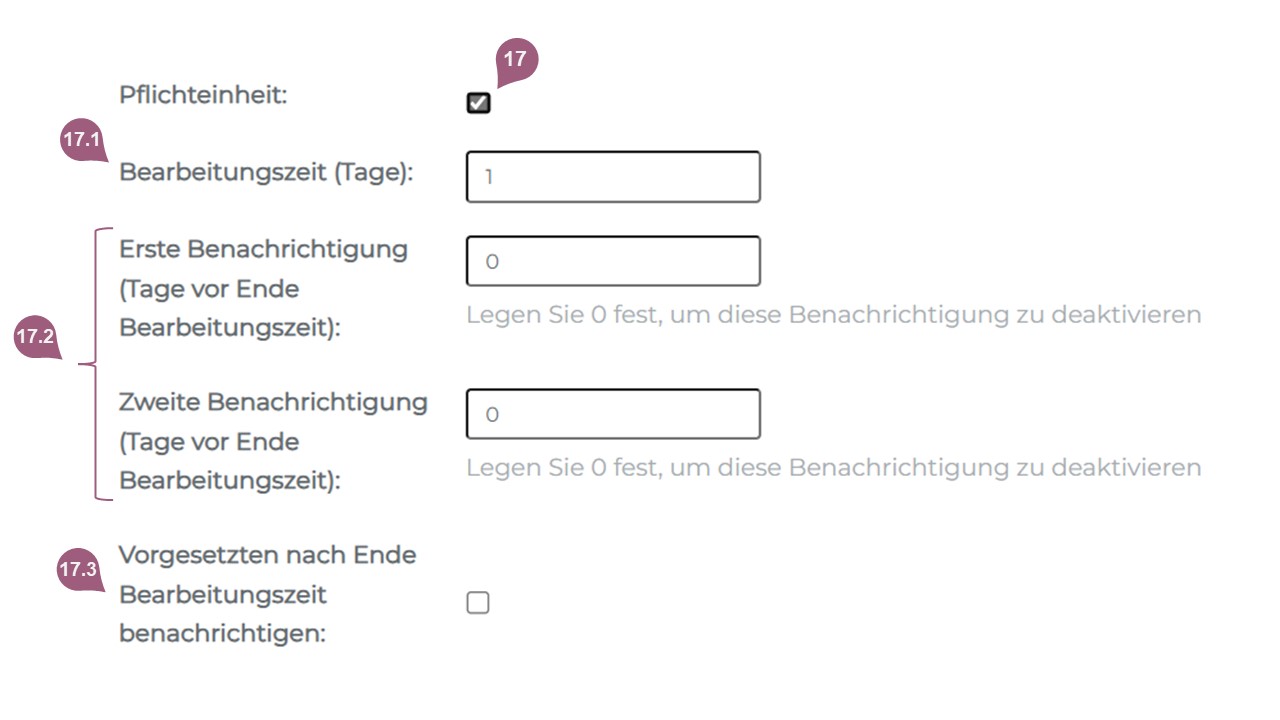Click the Bearbeitungszeit (Tage) label
Viewport: 1280px width, 720px height.
[266, 172]
